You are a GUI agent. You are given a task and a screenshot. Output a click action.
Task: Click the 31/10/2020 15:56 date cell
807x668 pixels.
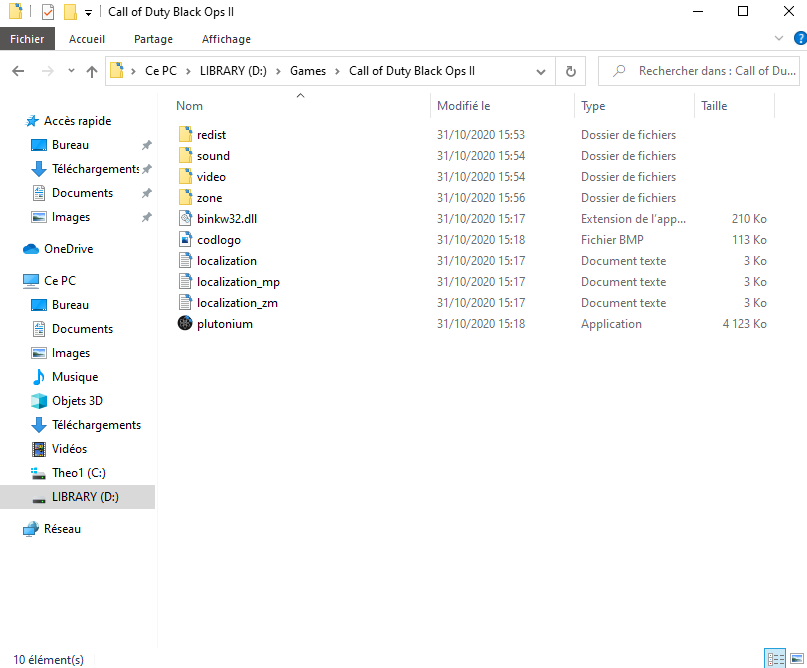coord(481,198)
